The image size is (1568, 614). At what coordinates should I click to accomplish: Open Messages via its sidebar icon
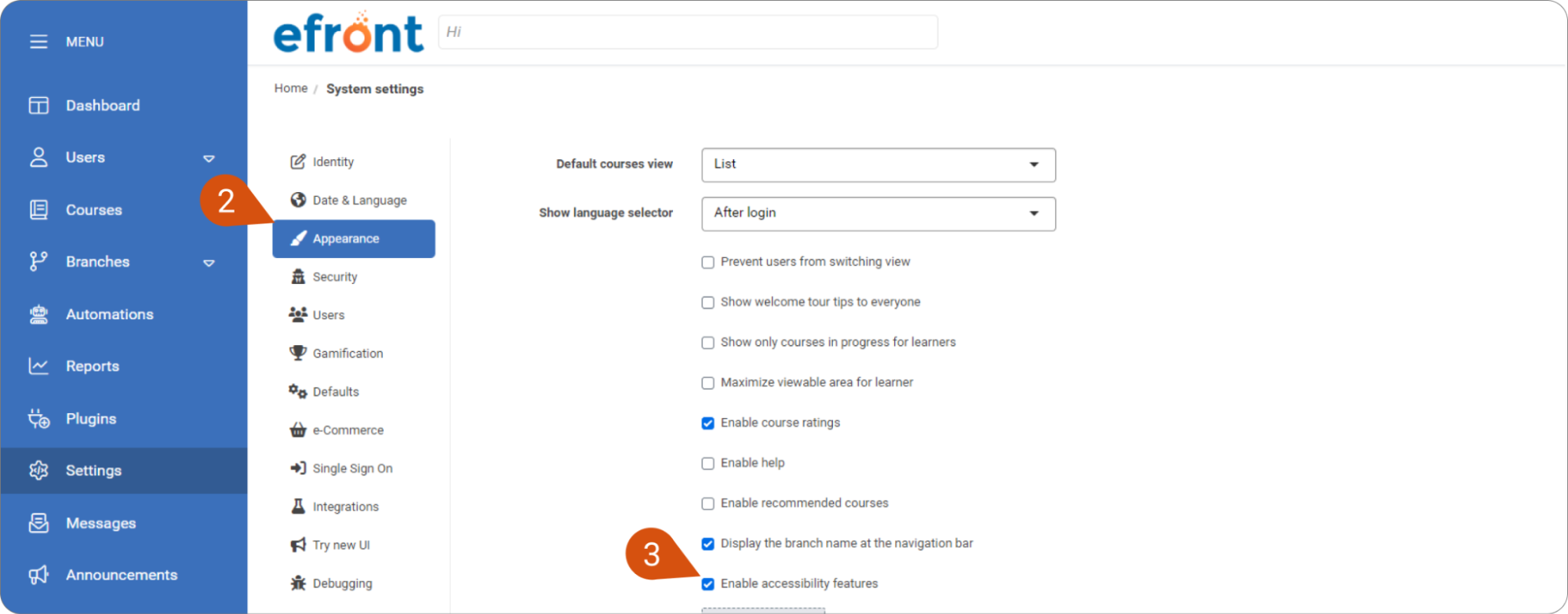pyautogui.click(x=38, y=523)
